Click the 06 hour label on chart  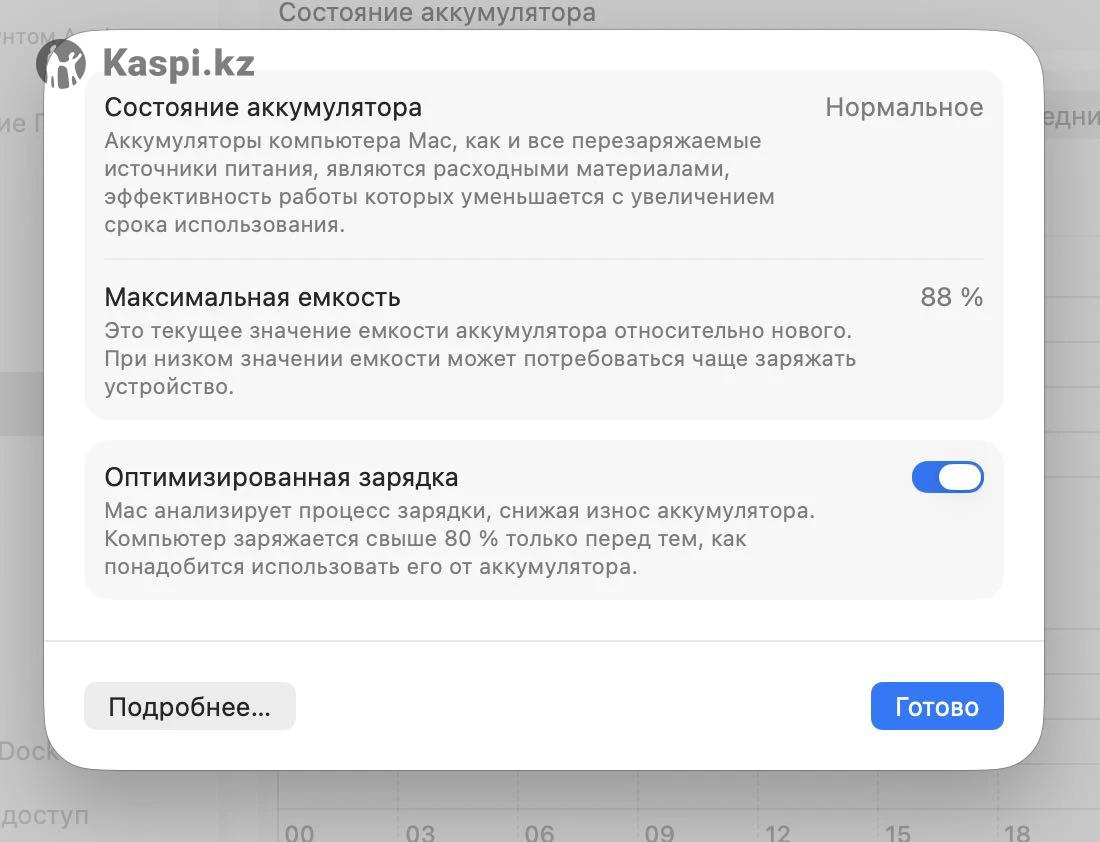[540, 833]
